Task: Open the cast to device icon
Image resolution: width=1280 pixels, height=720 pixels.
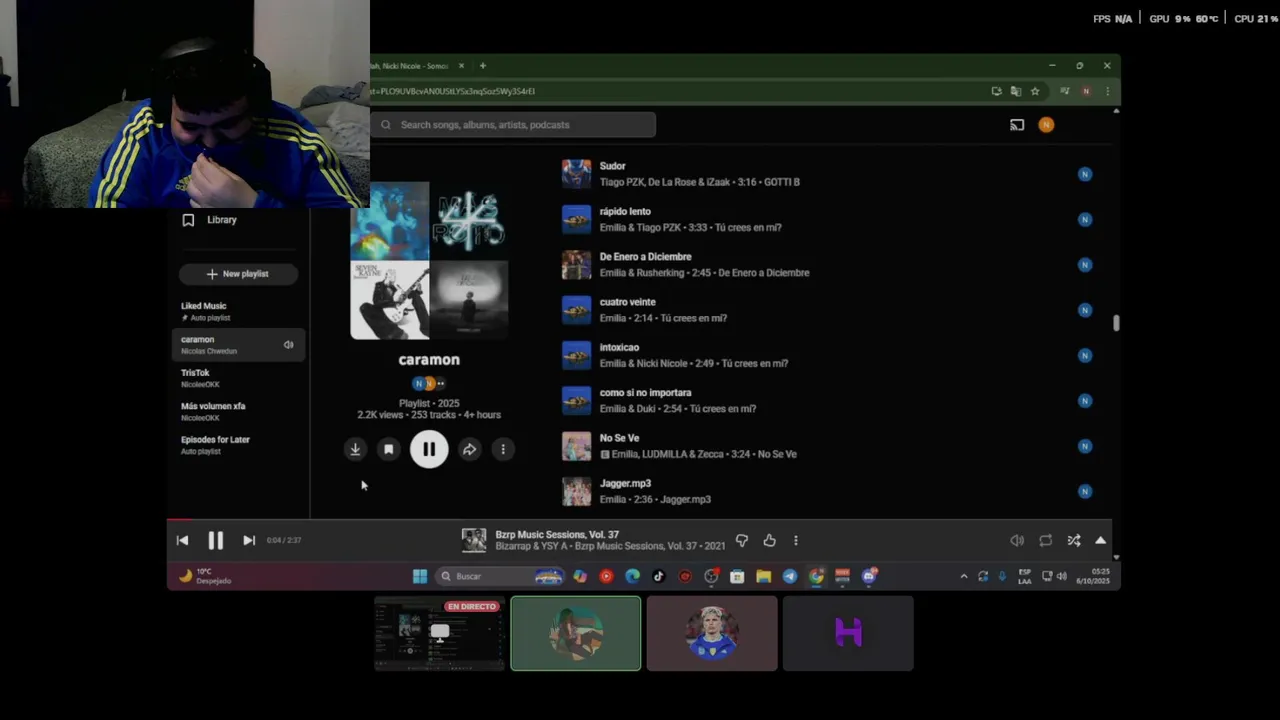Action: tap(1017, 125)
